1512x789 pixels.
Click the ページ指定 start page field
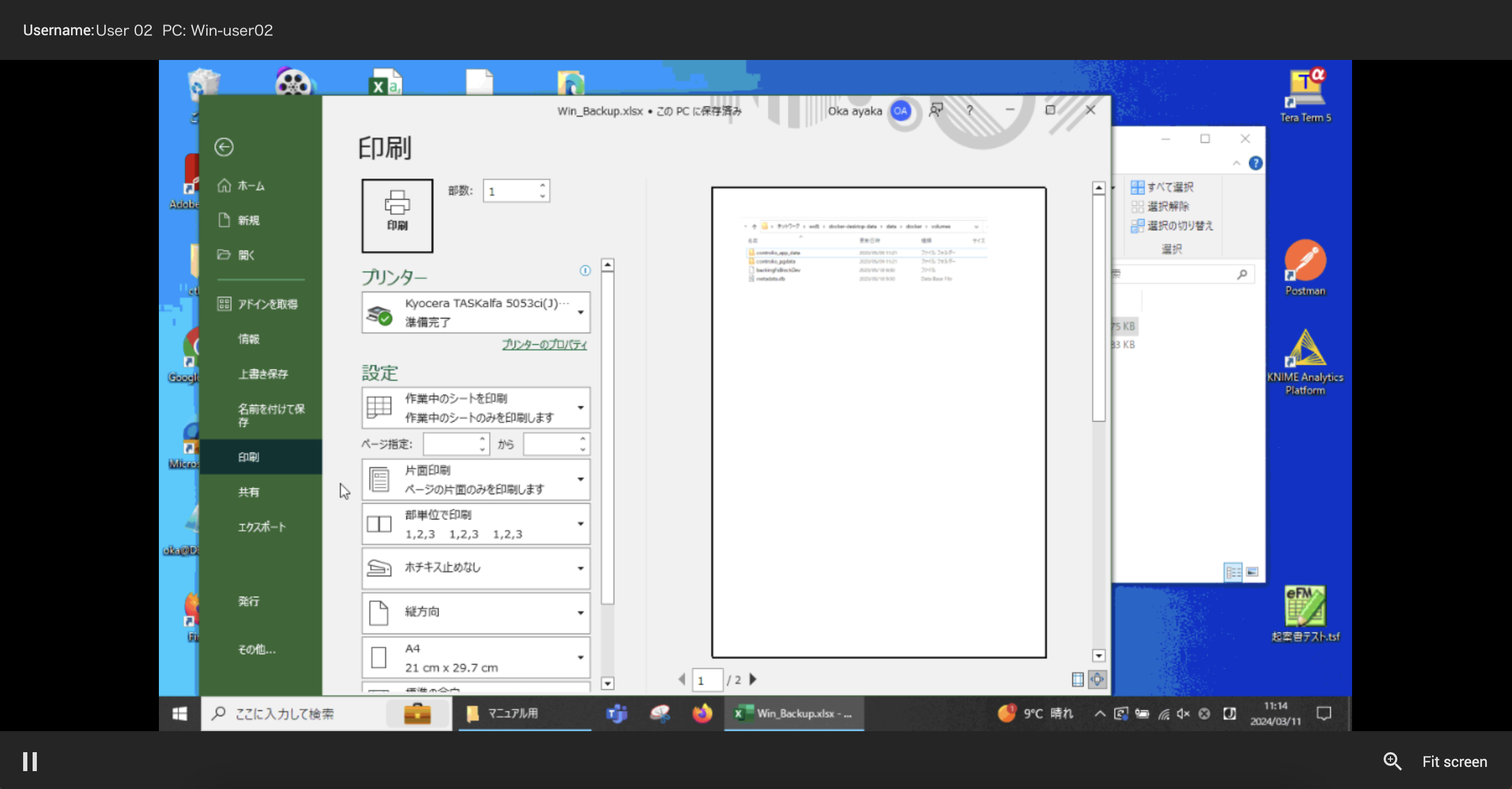pos(451,444)
